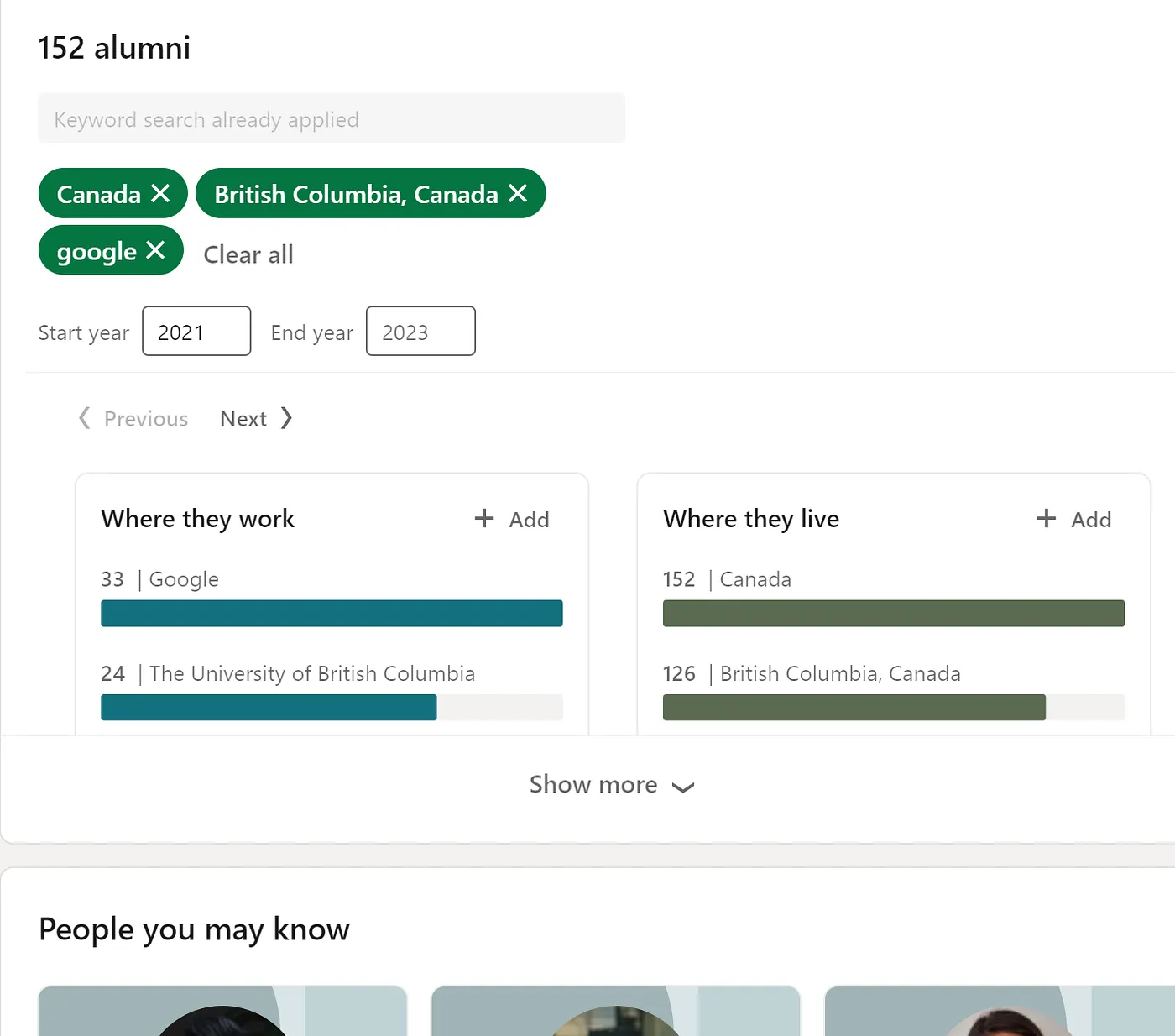Viewport: 1175px width, 1036px height.
Task: Click '126 | British Columbia, Canada' label
Action: [812, 673]
